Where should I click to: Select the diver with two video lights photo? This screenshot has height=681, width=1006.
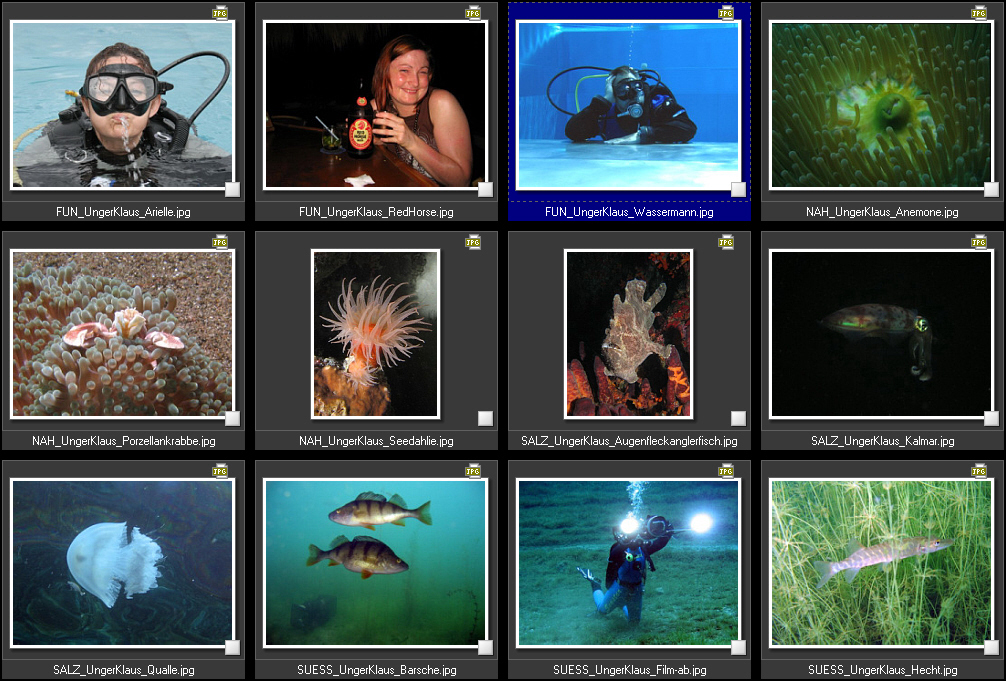[628, 563]
